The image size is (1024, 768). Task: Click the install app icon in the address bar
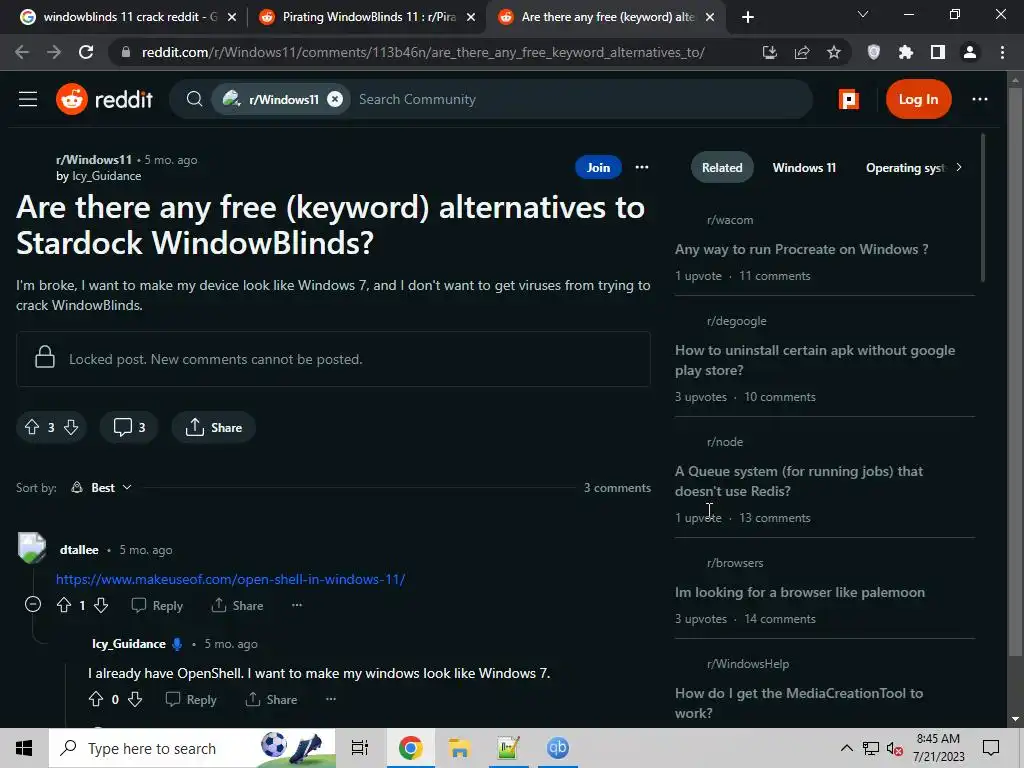pyautogui.click(x=769, y=52)
